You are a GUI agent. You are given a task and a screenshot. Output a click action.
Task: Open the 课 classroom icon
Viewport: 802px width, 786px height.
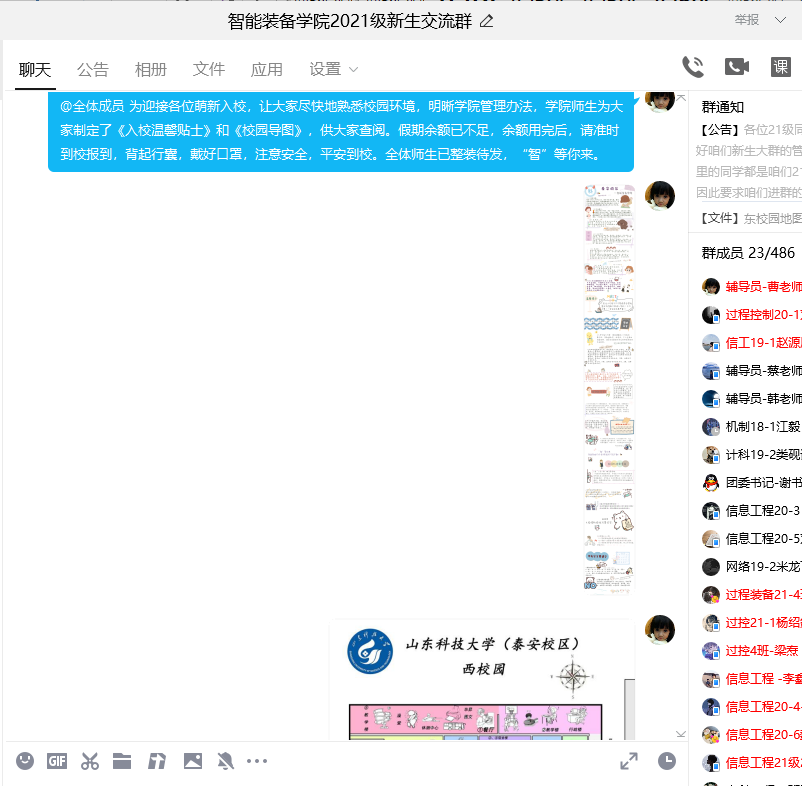click(x=781, y=67)
